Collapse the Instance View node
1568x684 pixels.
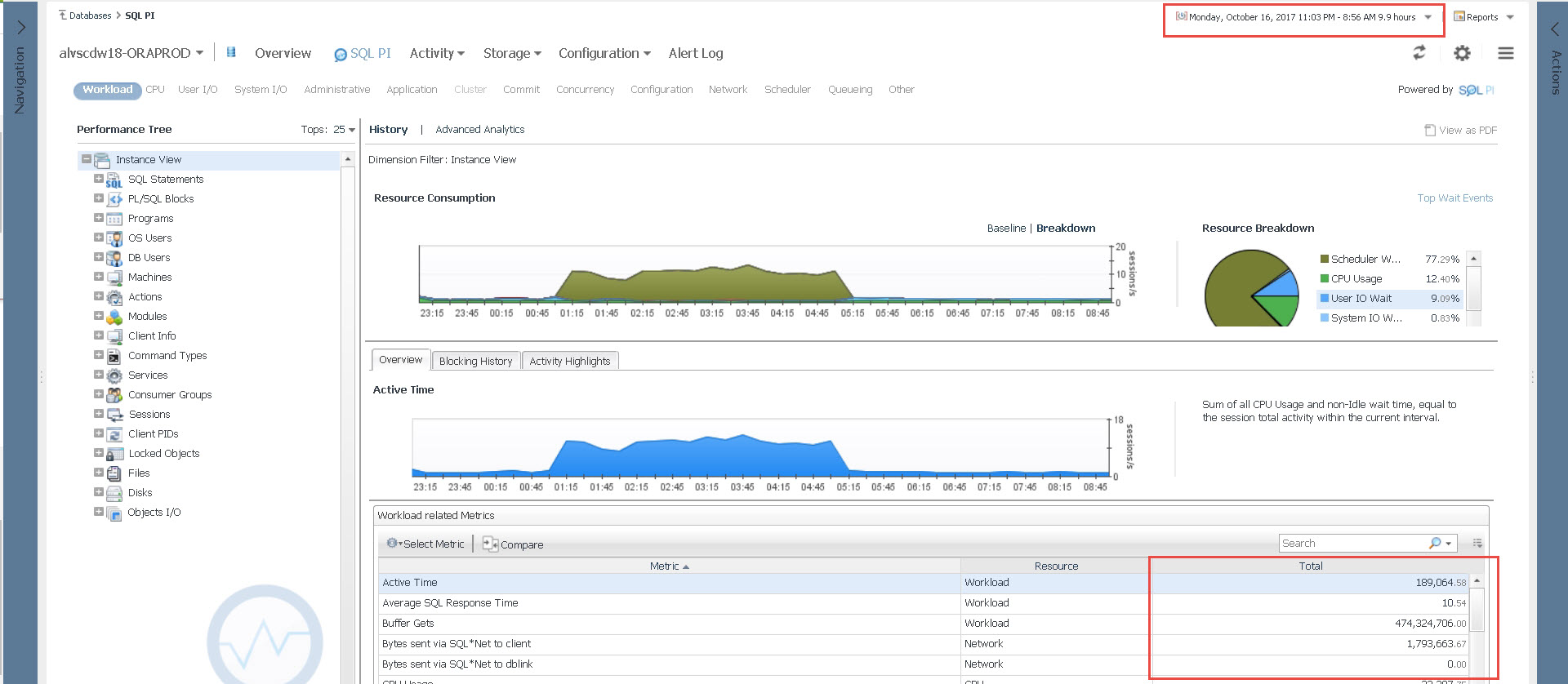point(86,159)
